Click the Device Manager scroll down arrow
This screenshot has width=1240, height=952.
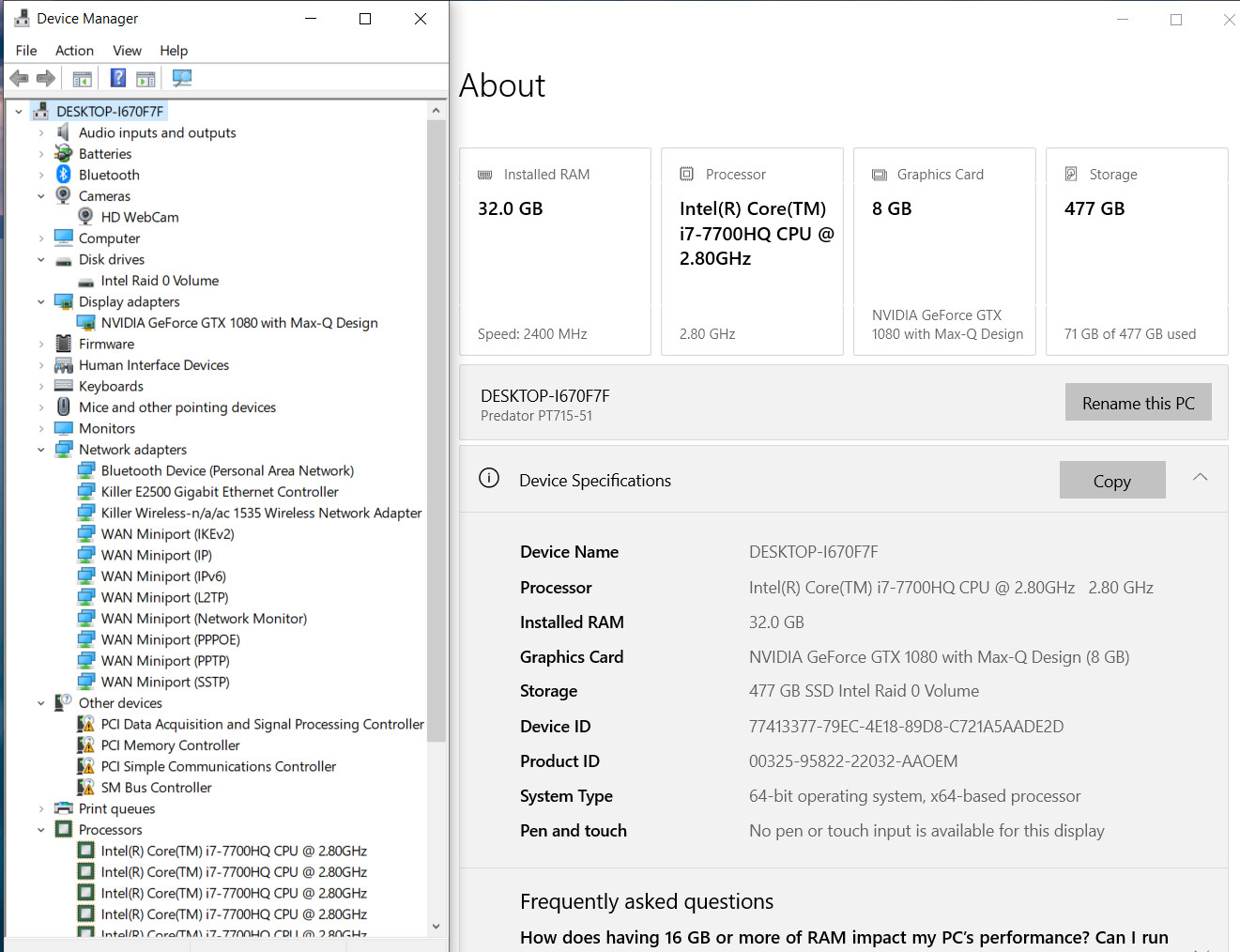[436, 926]
